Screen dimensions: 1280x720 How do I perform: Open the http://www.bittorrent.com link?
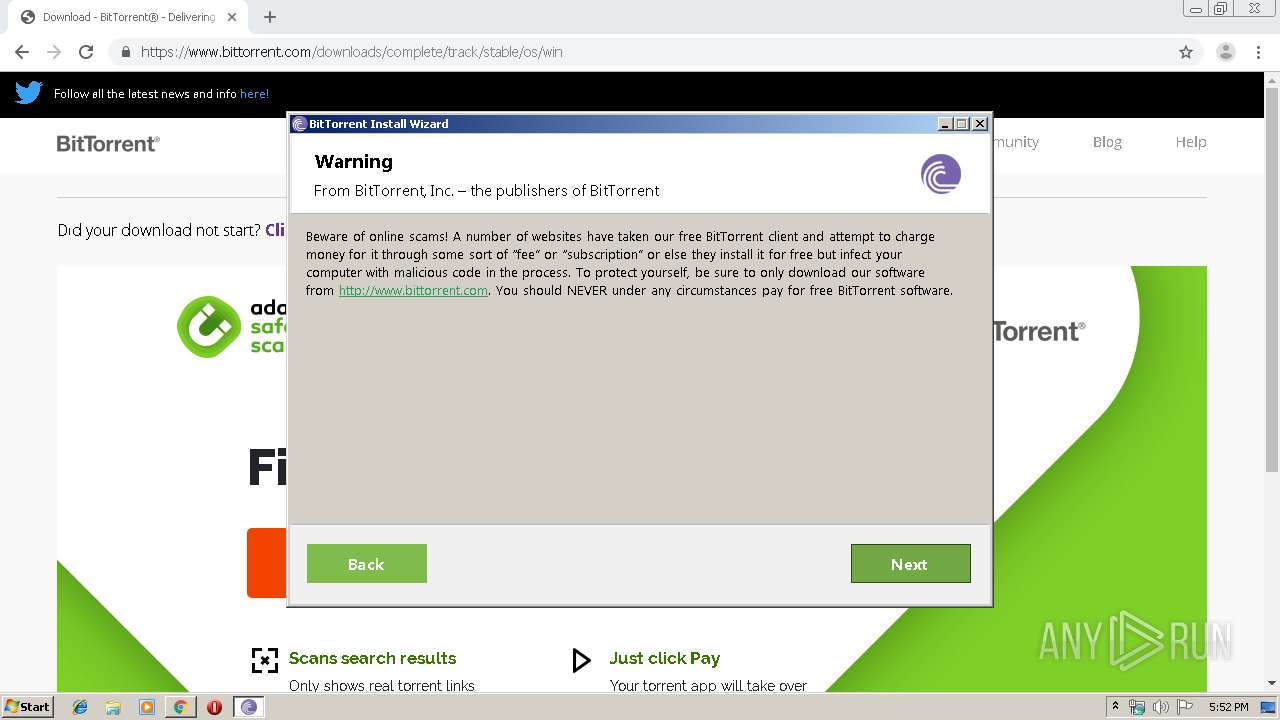click(x=413, y=291)
